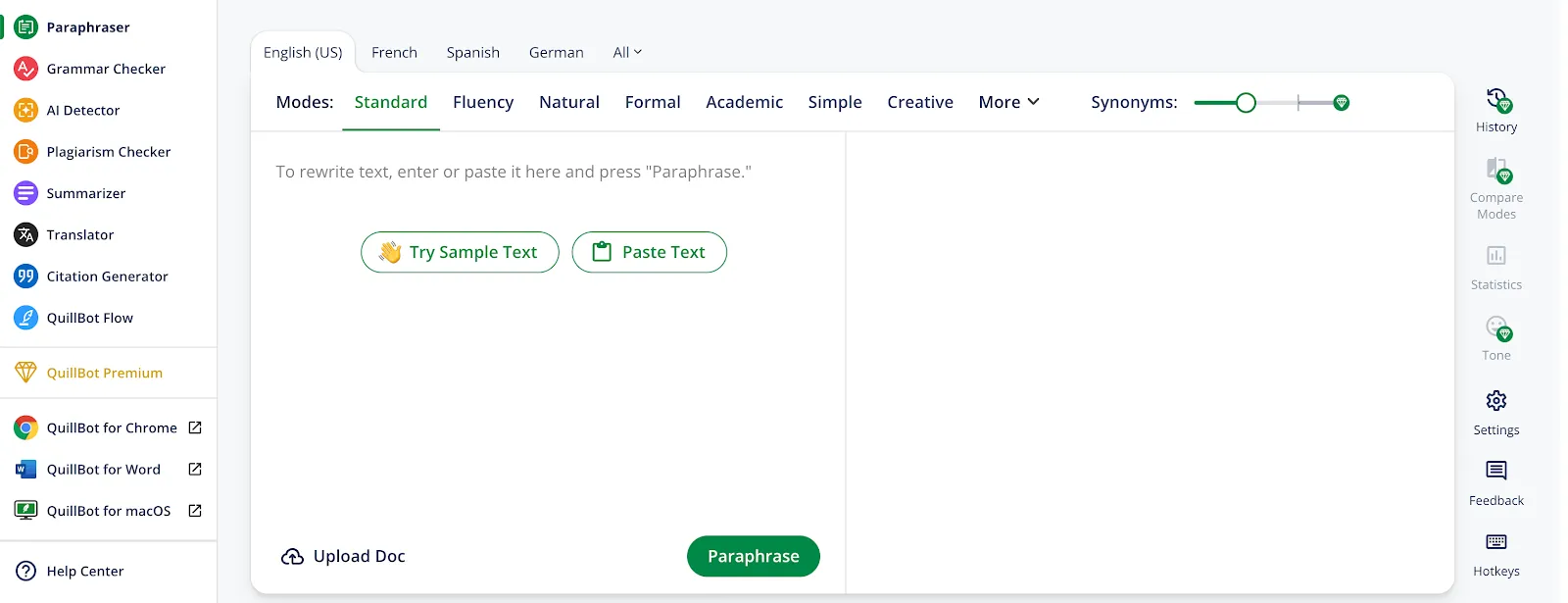
Task: Switch to the French language tab
Action: pyautogui.click(x=394, y=53)
